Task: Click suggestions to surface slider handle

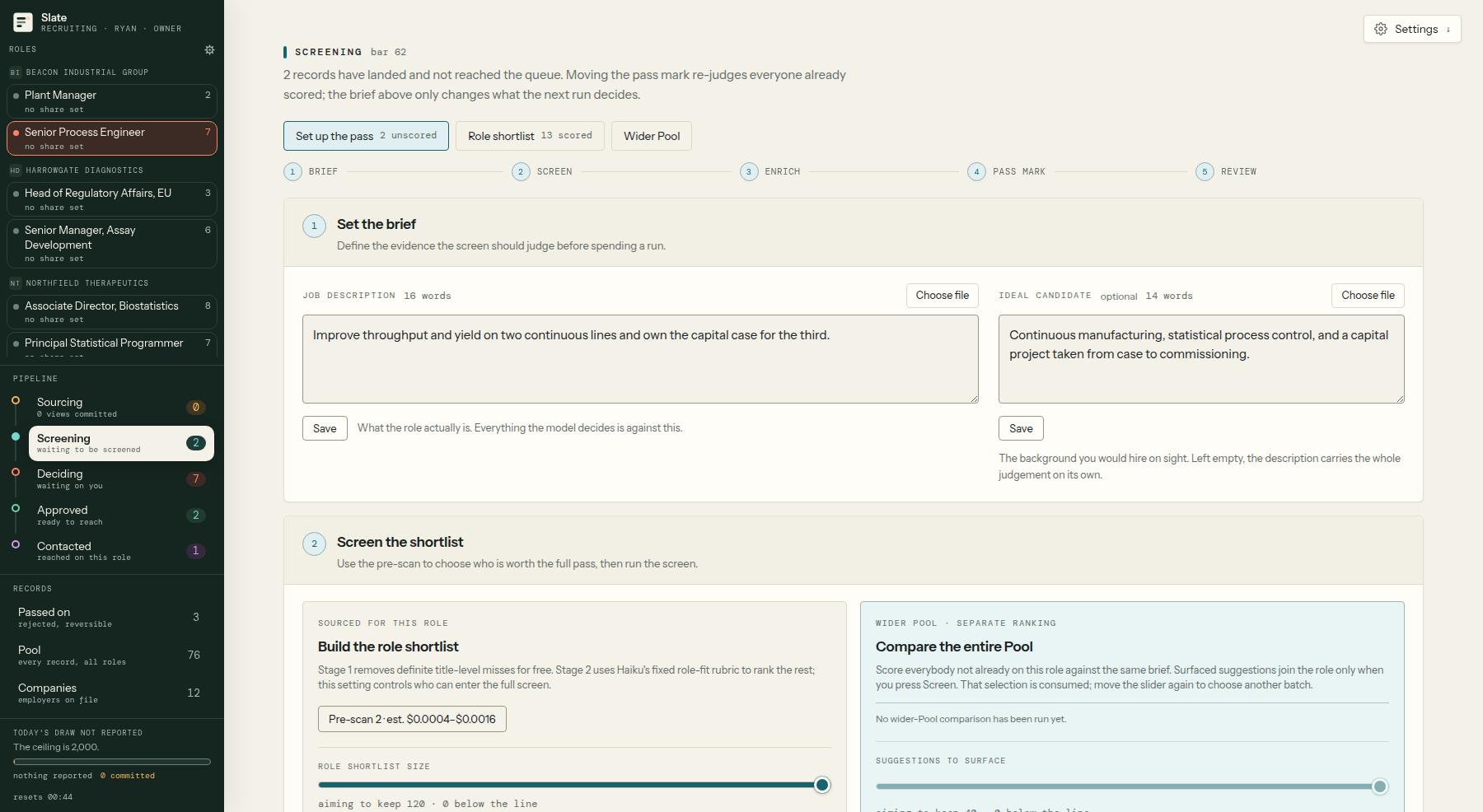Action: (1380, 786)
